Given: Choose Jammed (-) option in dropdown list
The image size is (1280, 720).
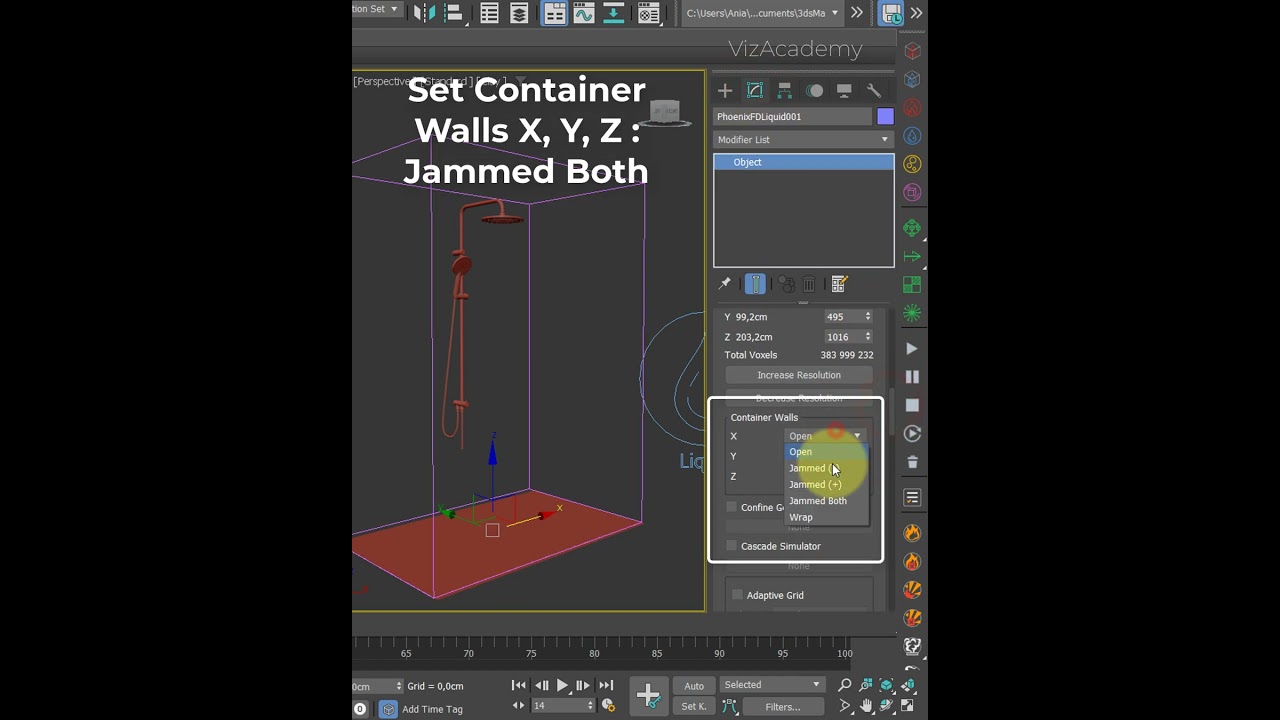Looking at the screenshot, I should coord(826,468).
